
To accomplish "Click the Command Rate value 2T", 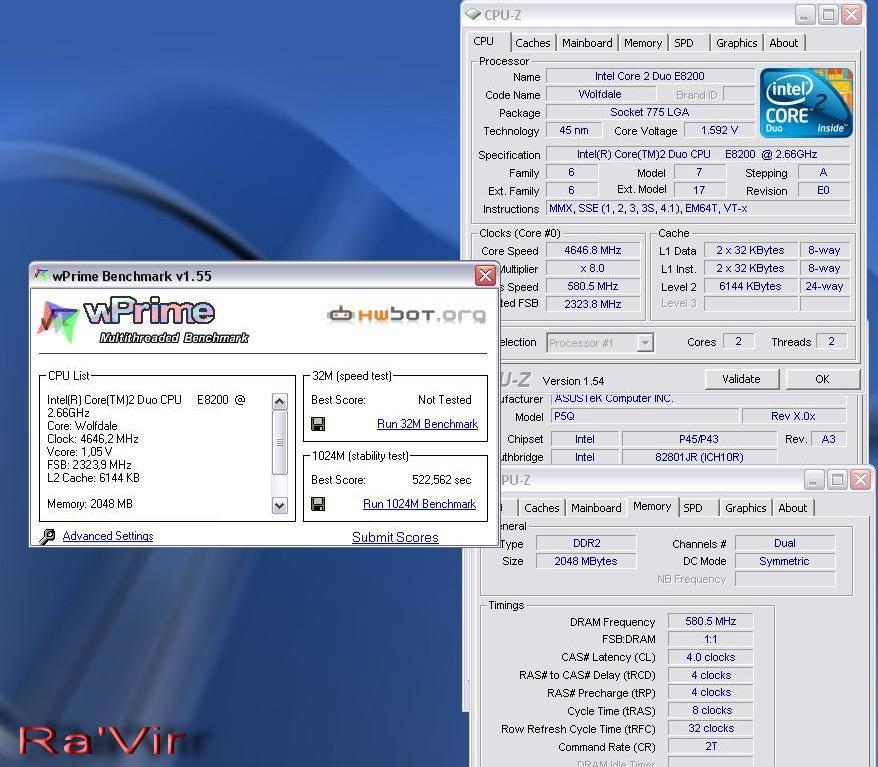I will [711, 746].
